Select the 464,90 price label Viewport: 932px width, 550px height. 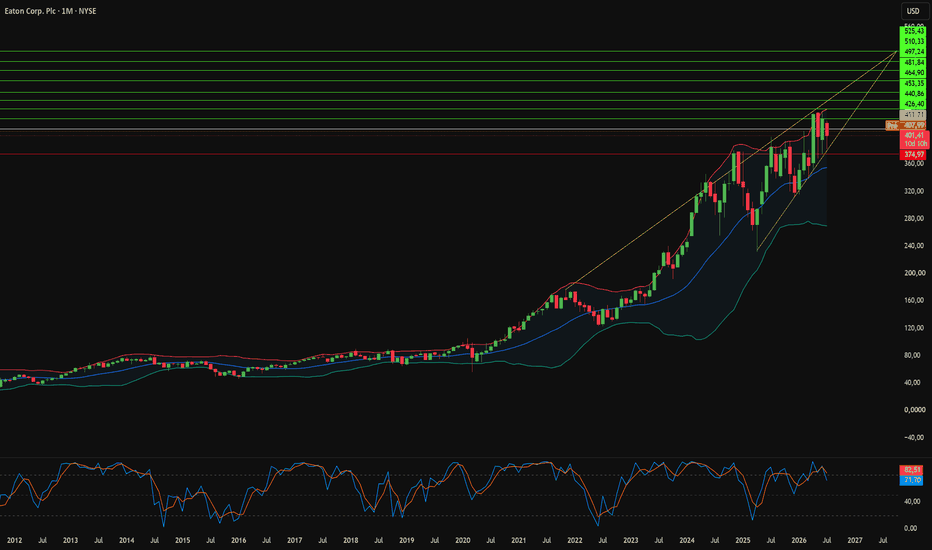914,73
